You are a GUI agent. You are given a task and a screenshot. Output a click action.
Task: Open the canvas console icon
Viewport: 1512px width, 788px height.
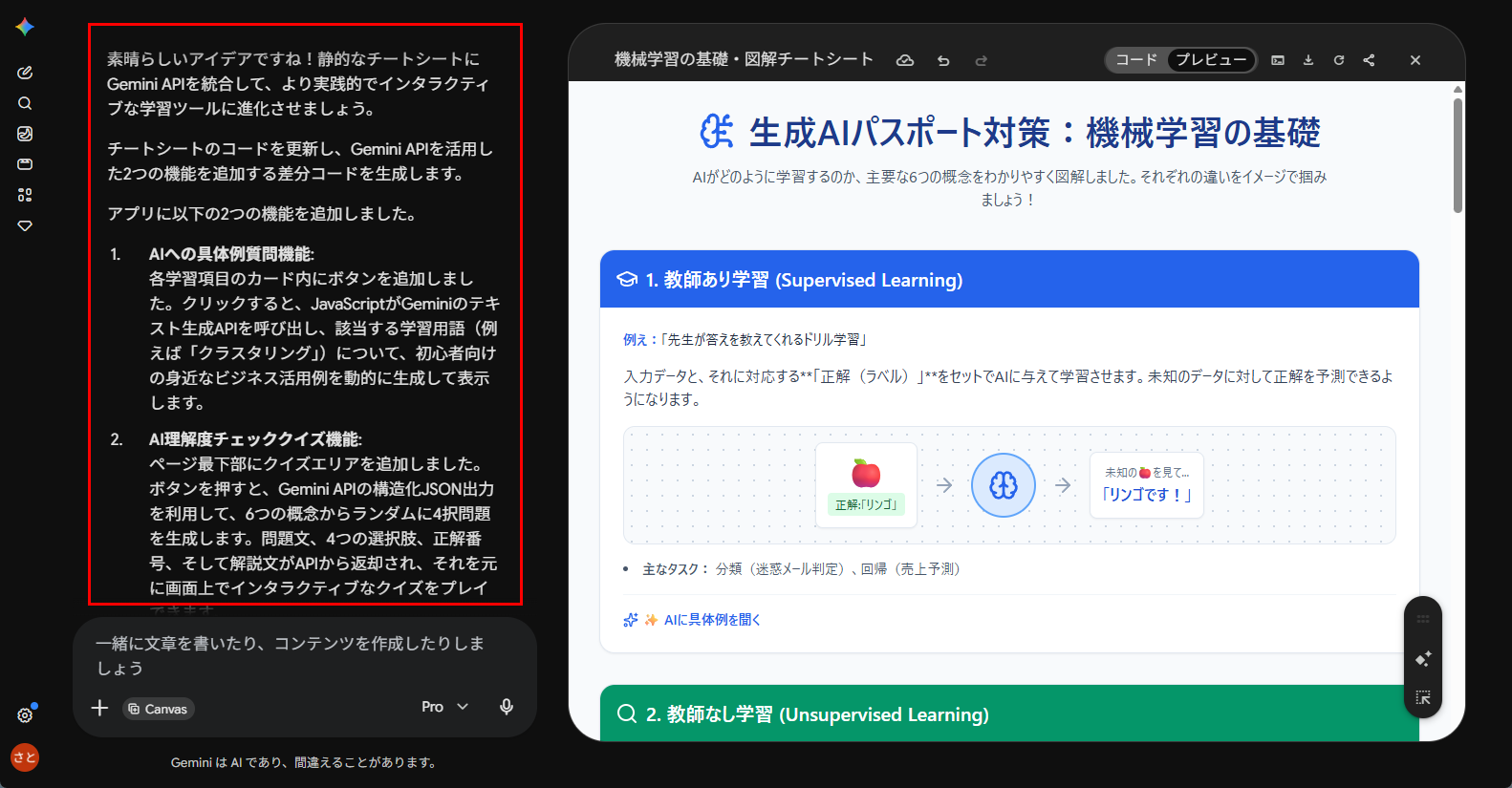(1278, 60)
